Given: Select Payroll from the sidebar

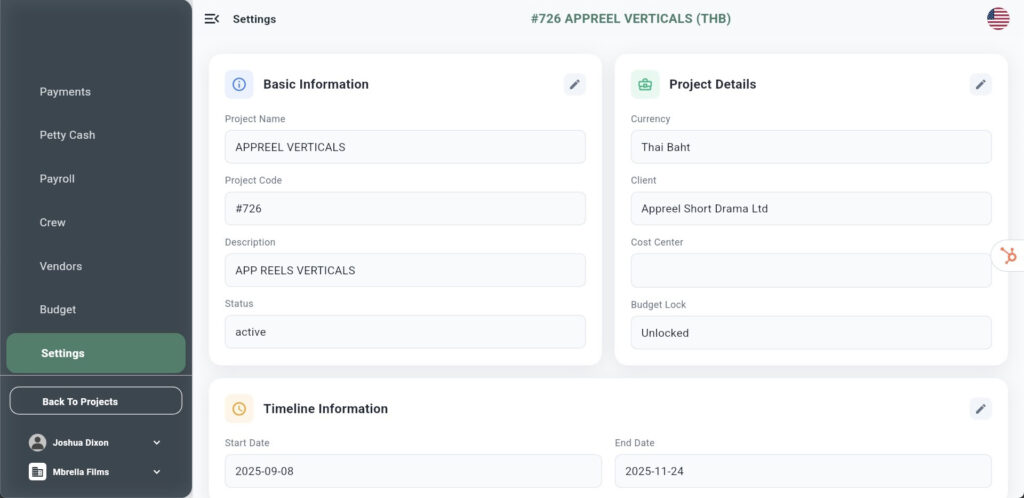Looking at the screenshot, I should 57,179.
